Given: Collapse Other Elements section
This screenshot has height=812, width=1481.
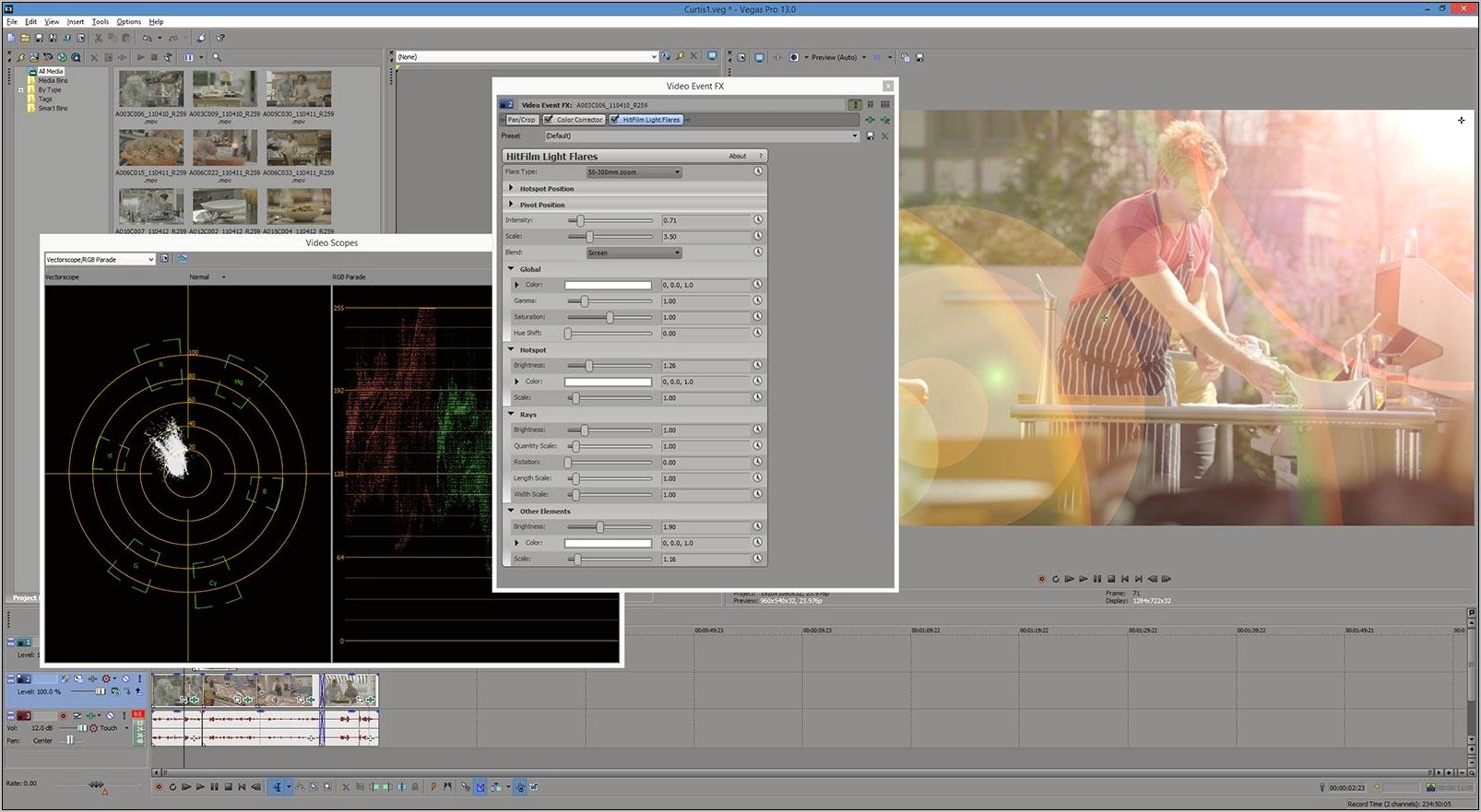Looking at the screenshot, I should 512,511.
